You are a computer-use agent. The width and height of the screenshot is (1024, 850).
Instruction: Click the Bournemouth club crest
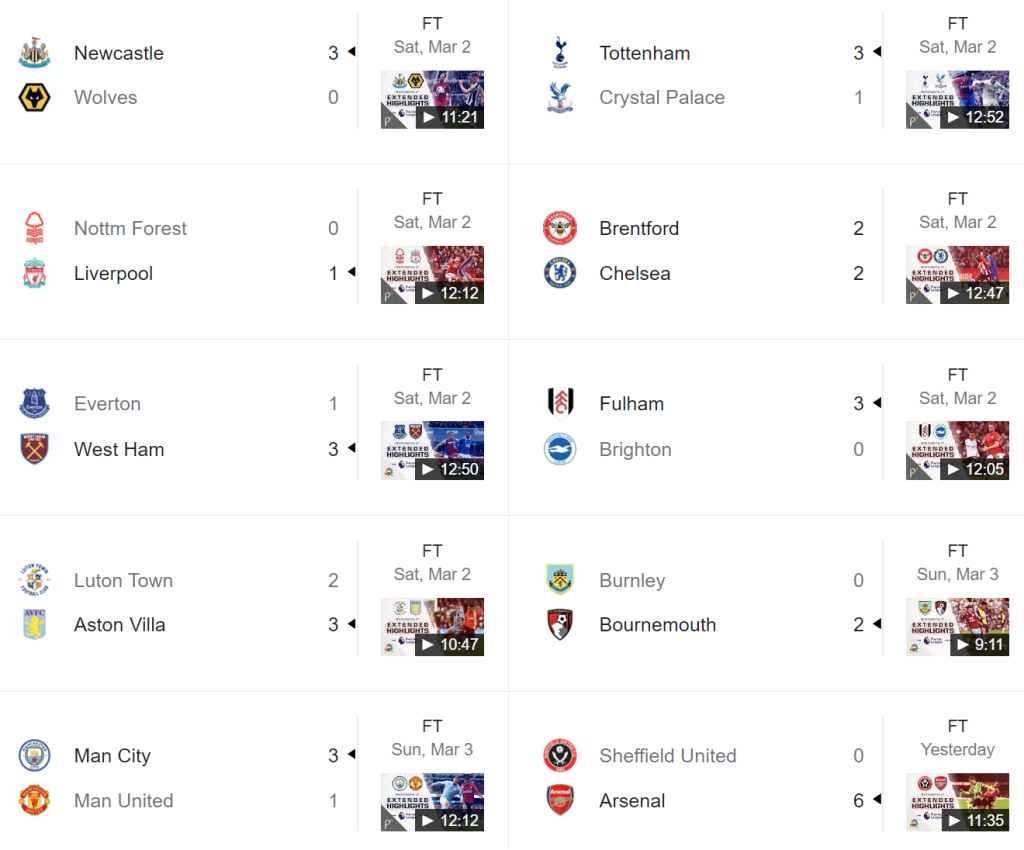click(x=560, y=625)
